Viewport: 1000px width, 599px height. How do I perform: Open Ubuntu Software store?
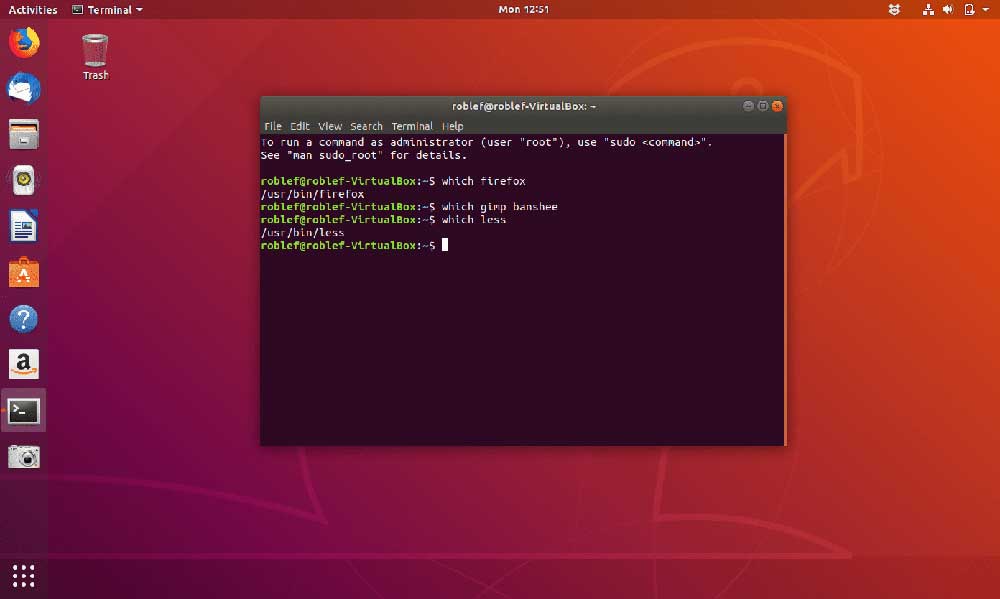[x=22, y=273]
